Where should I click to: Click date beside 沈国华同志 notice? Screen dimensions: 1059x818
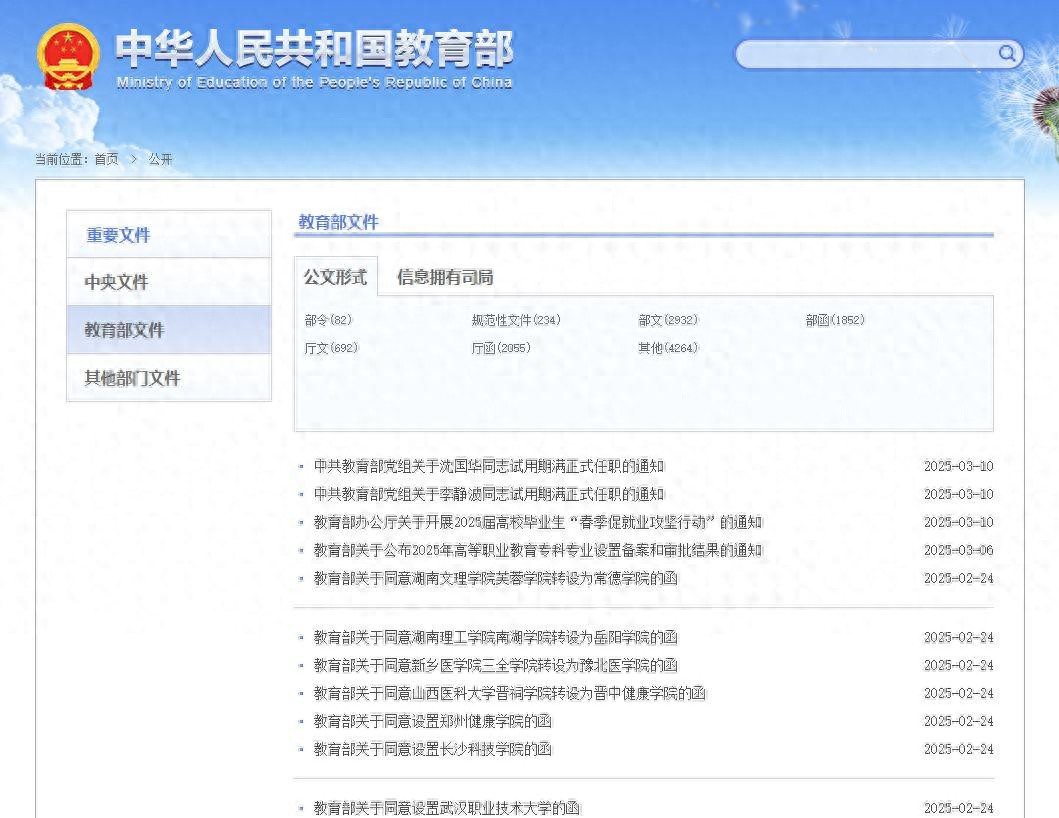coord(958,466)
